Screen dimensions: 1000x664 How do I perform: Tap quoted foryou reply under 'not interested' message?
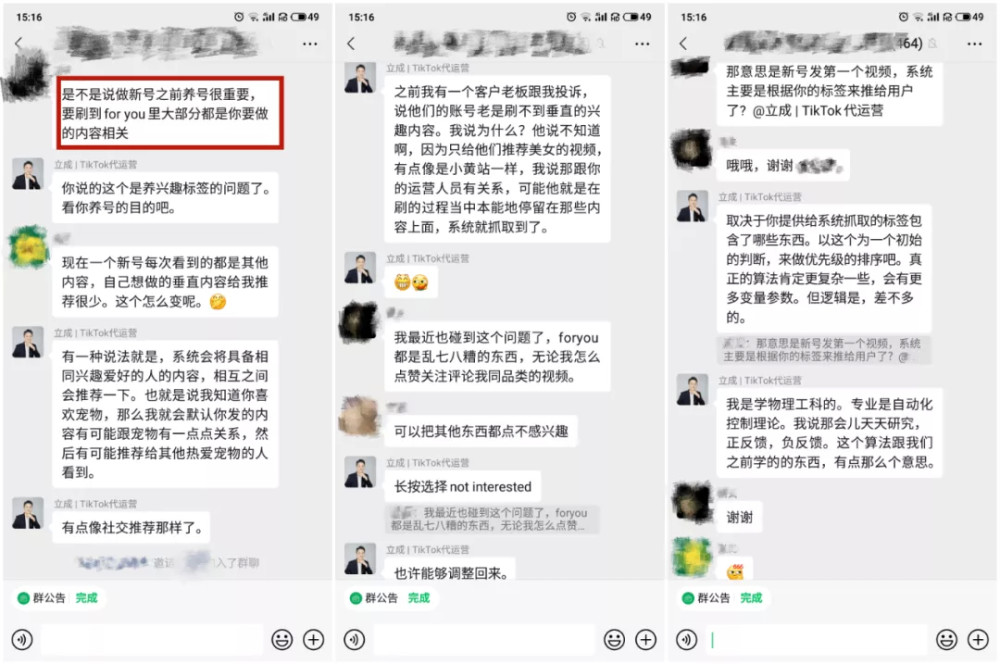pyautogui.click(x=492, y=519)
